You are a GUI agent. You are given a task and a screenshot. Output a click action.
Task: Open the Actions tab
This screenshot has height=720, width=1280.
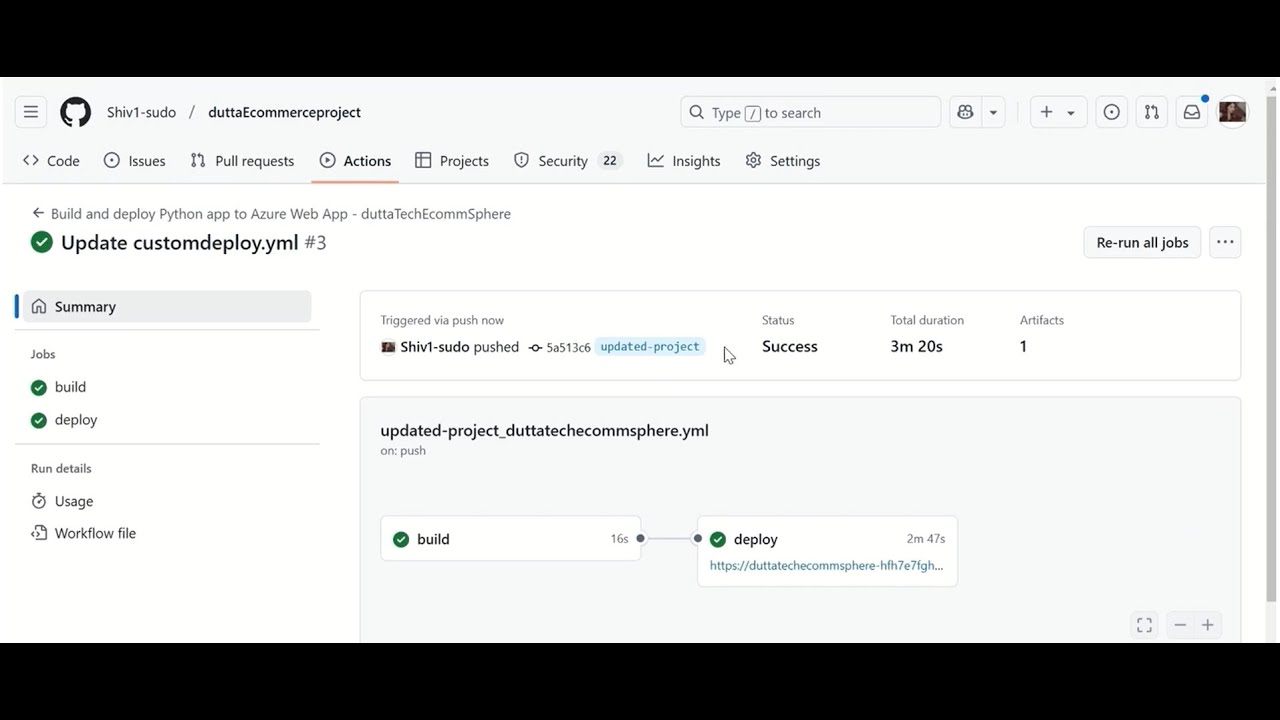coord(355,160)
